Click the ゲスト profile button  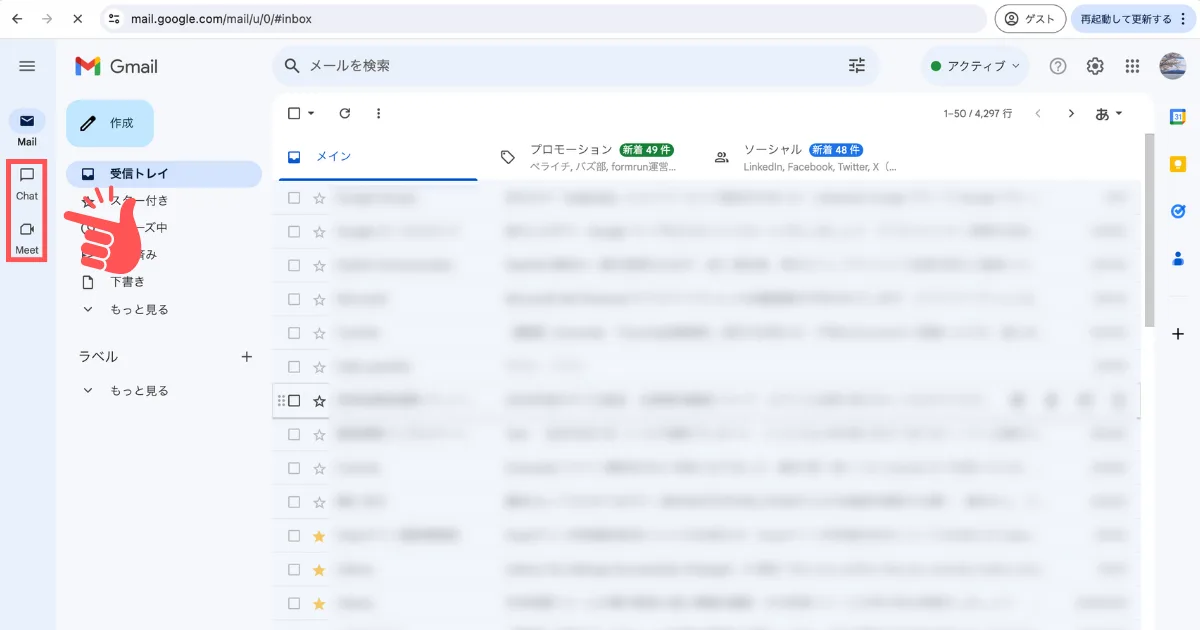click(x=1030, y=18)
